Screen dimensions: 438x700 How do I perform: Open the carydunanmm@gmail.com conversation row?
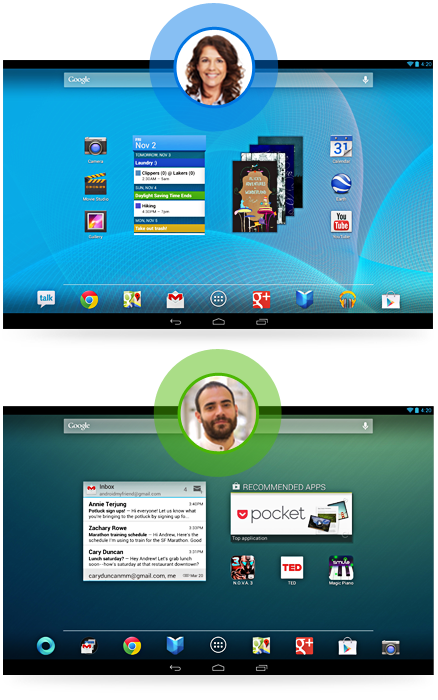[145, 575]
